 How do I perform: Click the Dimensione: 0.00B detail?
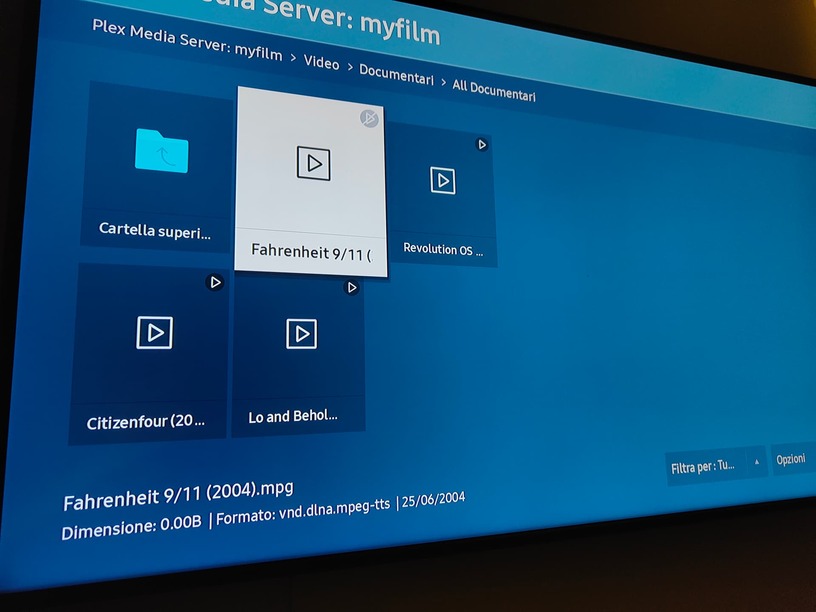pos(131,528)
